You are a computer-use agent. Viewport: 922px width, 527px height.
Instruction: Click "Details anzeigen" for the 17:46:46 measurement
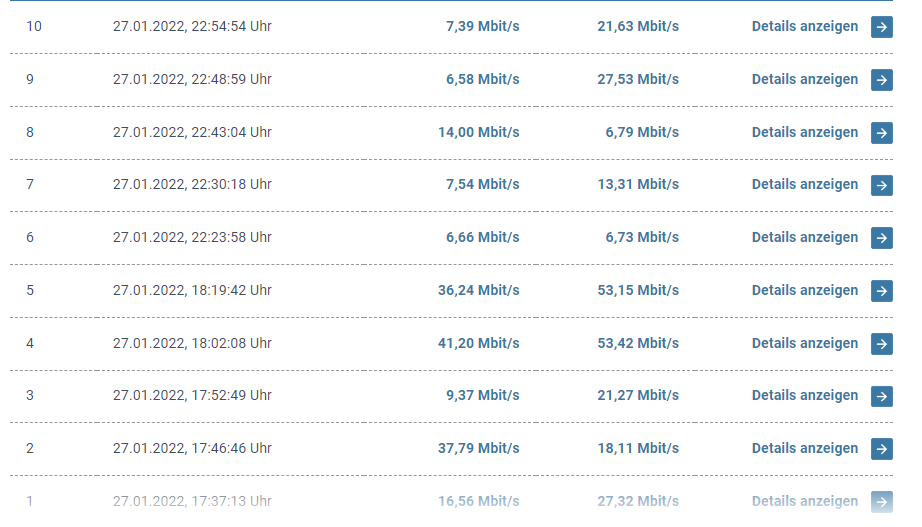(x=804, y=448)
